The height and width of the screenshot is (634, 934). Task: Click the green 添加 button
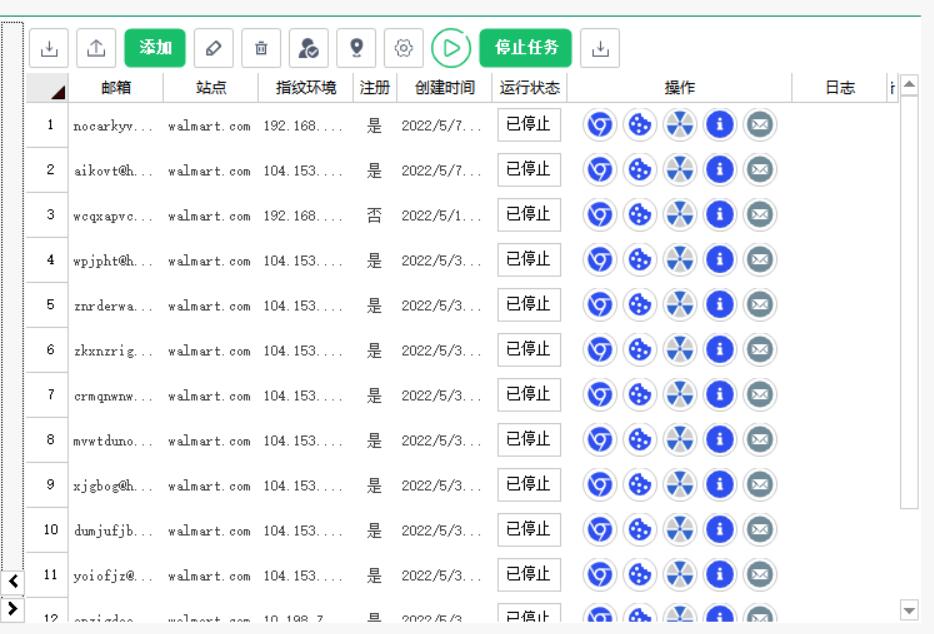pos(155,48)
